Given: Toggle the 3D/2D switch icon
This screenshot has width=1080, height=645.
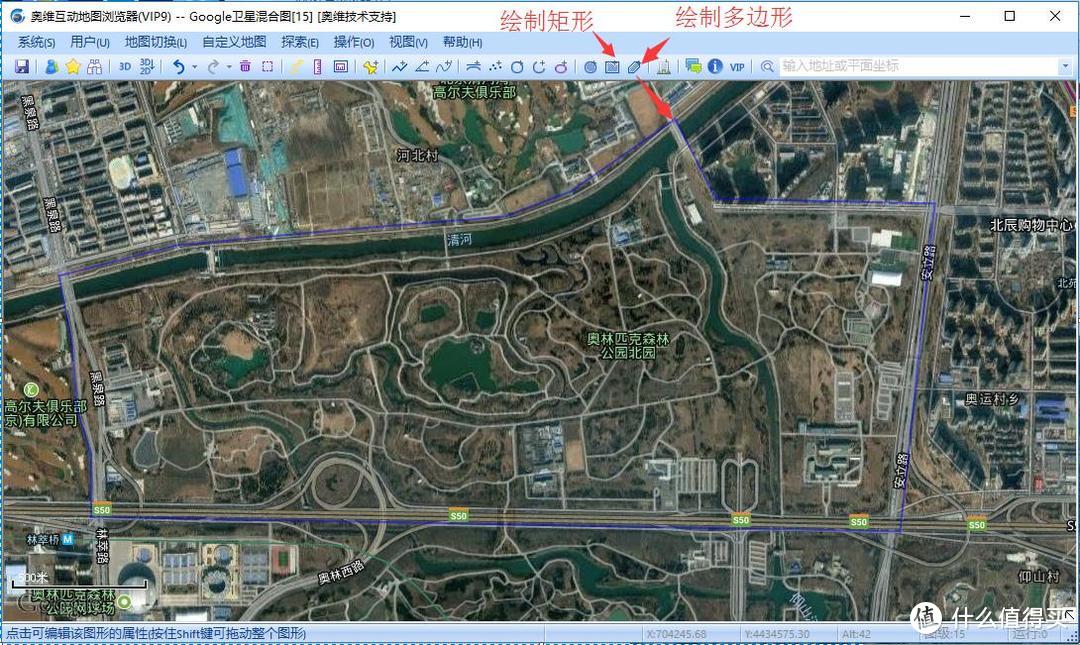Looking at the screenshot, I should (147, 66).
